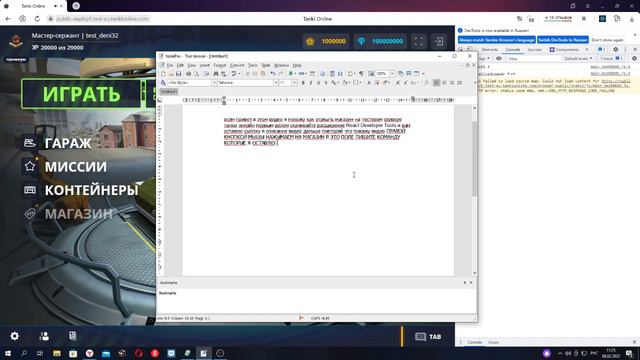Open МИССИИ in the Tanki Online menu
Screen dimensions: 640x360
click(x=65, y=167)
